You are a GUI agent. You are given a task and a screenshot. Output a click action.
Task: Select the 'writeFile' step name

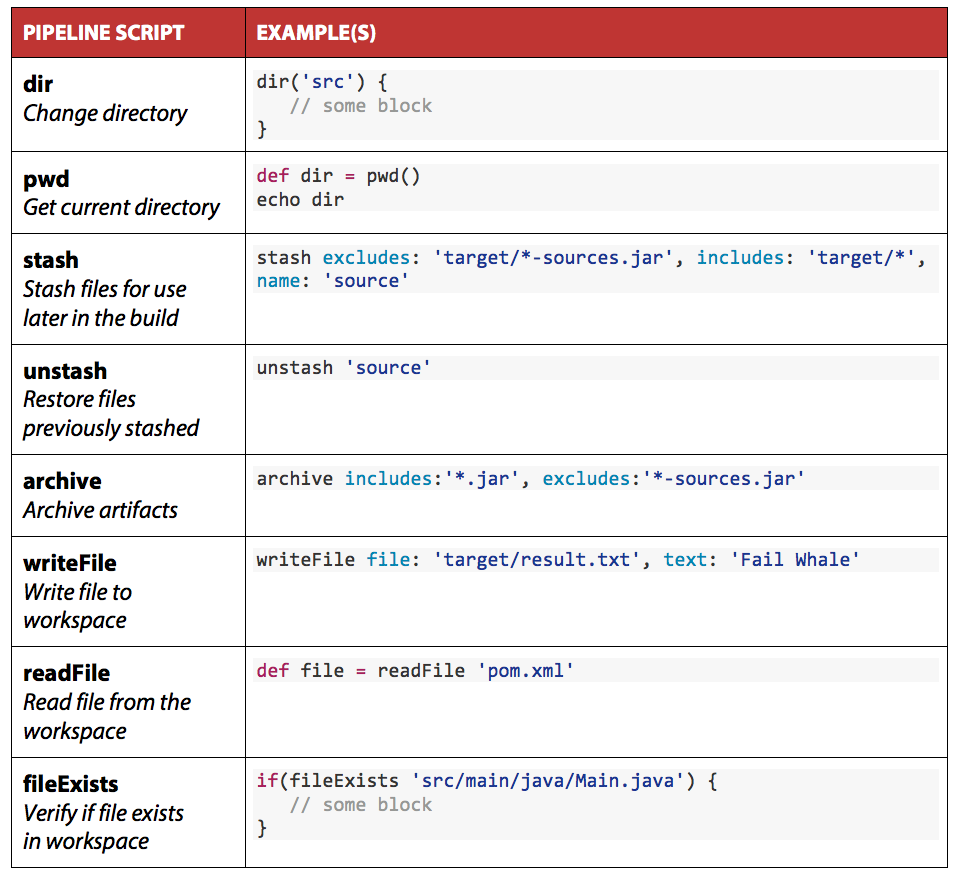tap(70, 563)
